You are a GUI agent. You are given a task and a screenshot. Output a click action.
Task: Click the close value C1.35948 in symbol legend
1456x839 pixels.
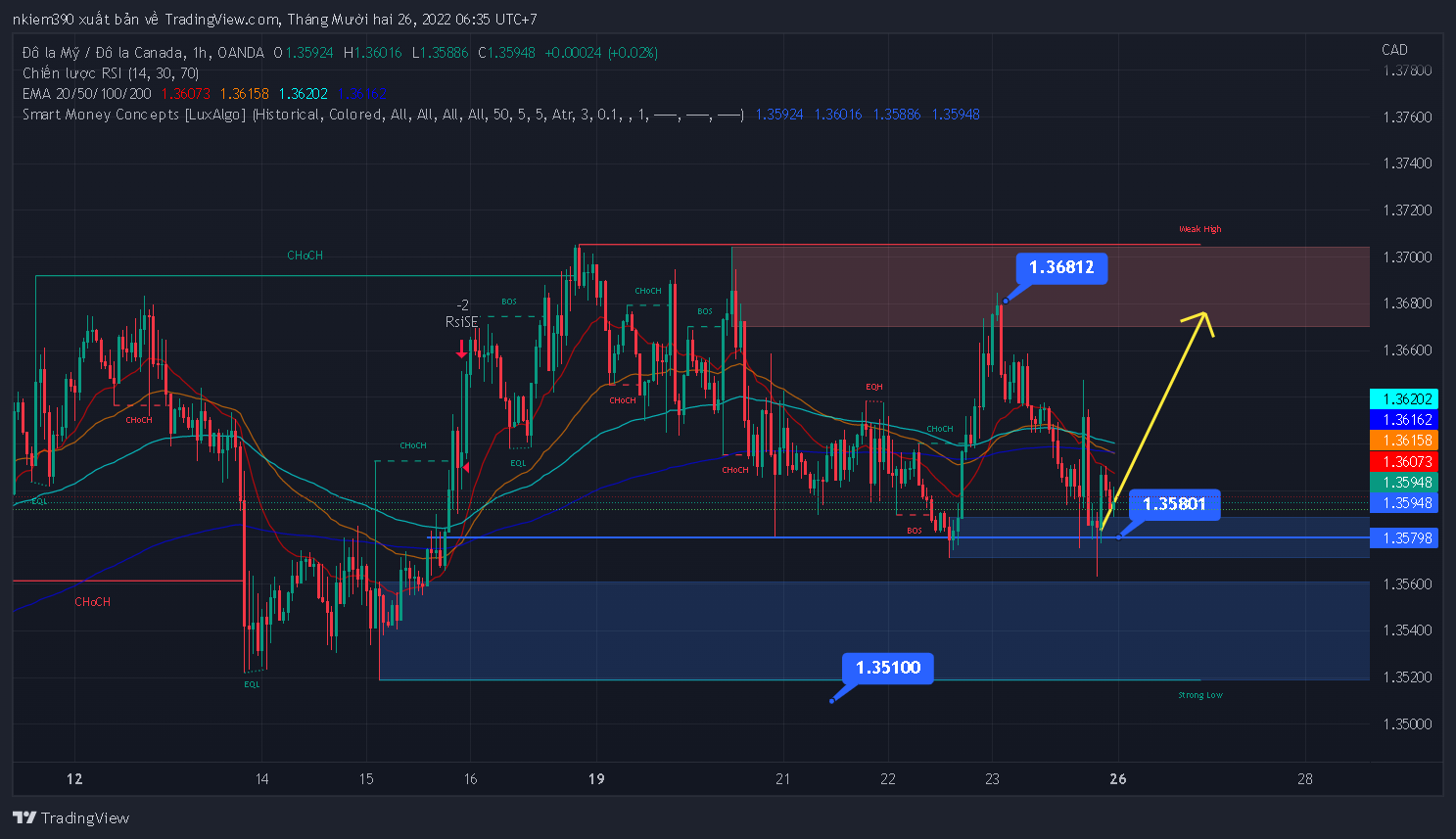coord(507,53)
